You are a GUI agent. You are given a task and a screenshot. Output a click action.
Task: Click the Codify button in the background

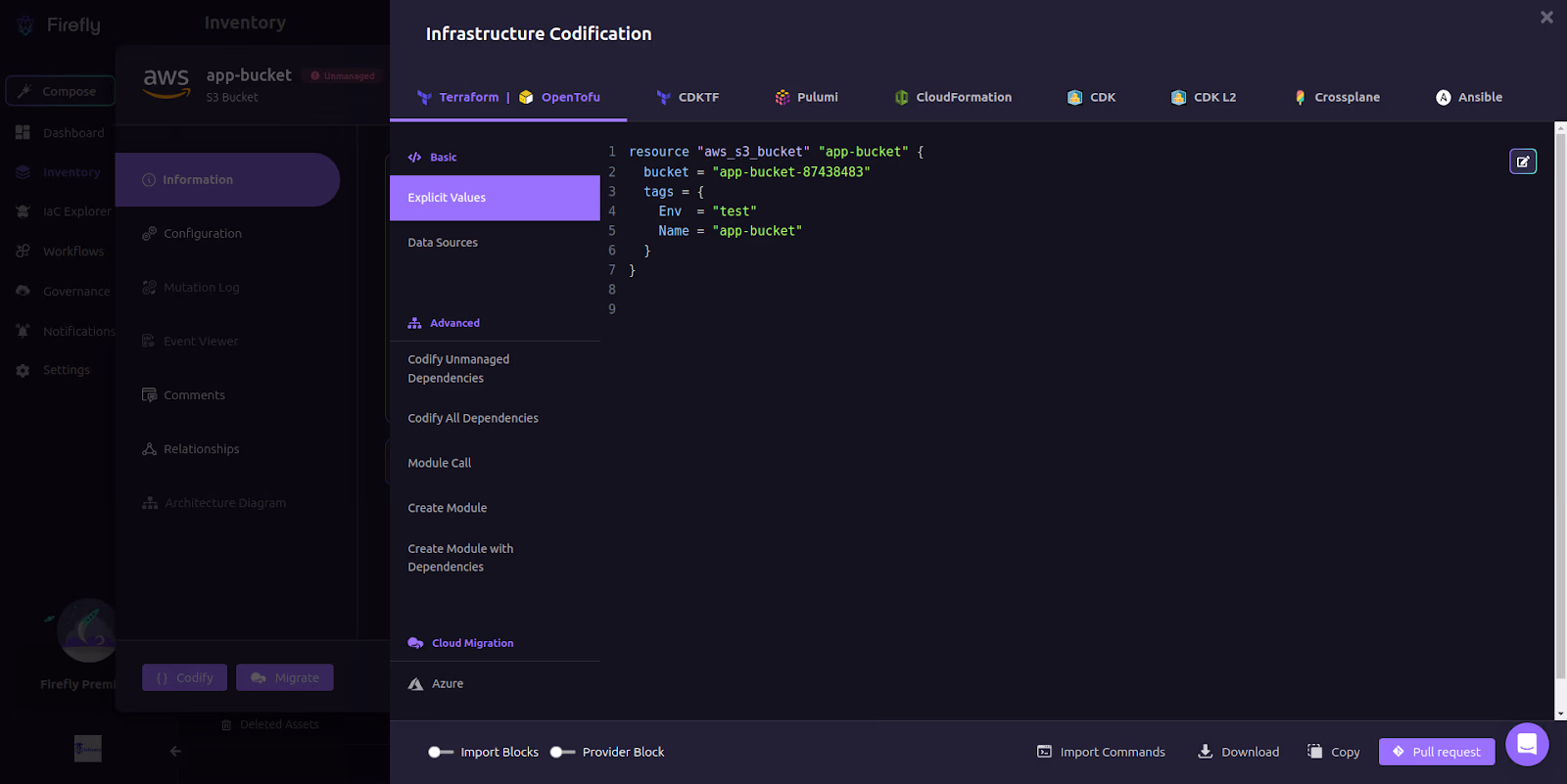click(x=184, y=677)
